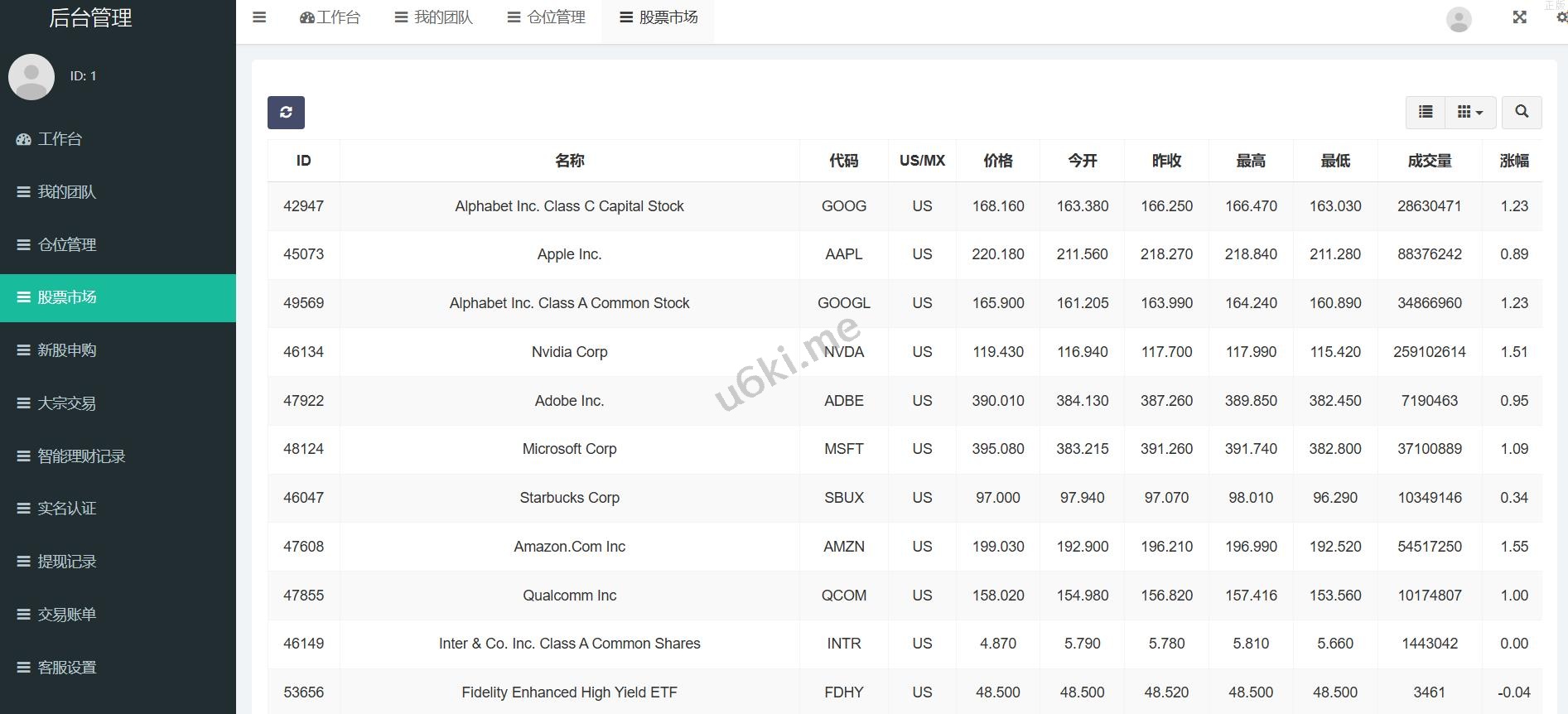
Task: Click the Nvidia Corp table row
Action: click(x=569, y=352)
